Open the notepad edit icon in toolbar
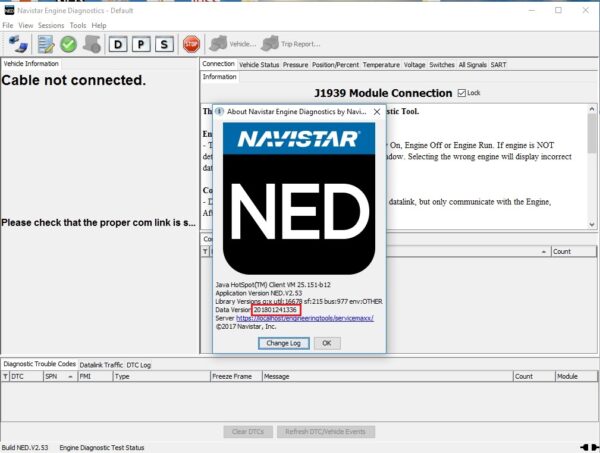This screenshot has height=453, width=600. pos(46,44)
